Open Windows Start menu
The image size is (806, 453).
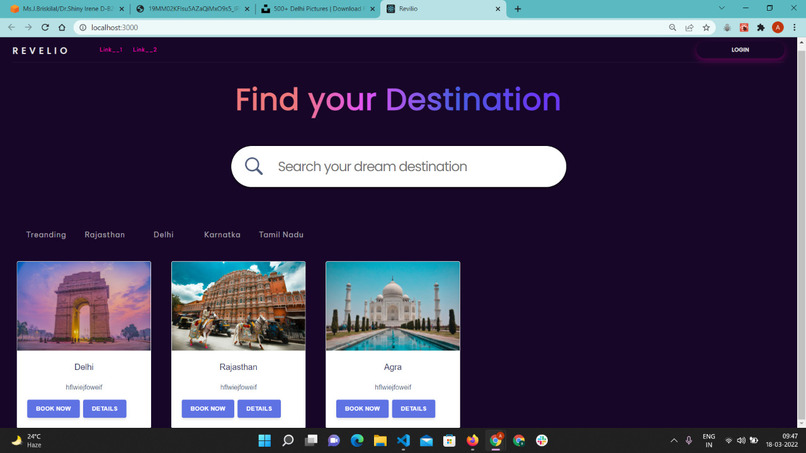coord(265,441)
